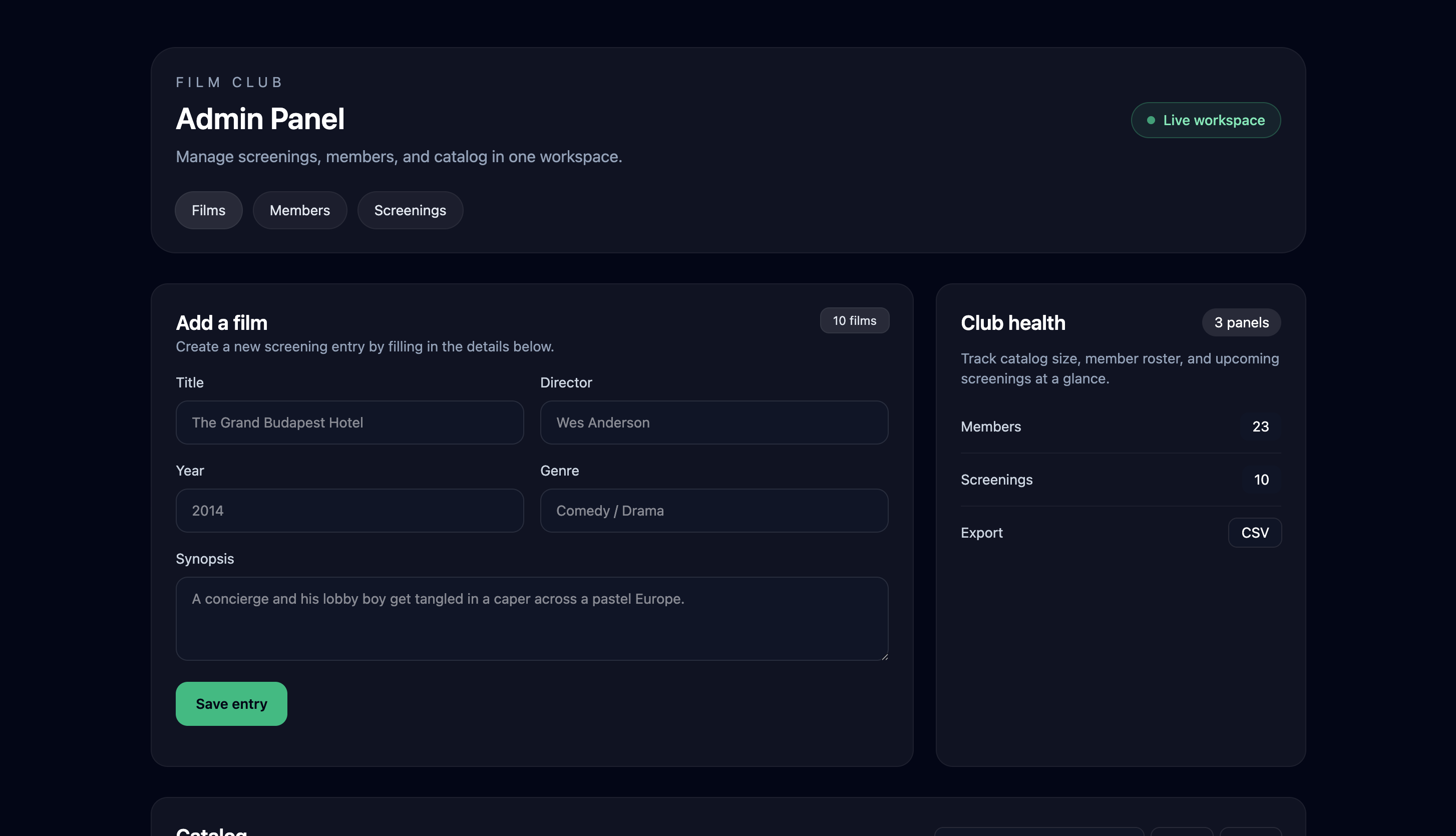Click the 3 panels badge

pos(1241,323)
